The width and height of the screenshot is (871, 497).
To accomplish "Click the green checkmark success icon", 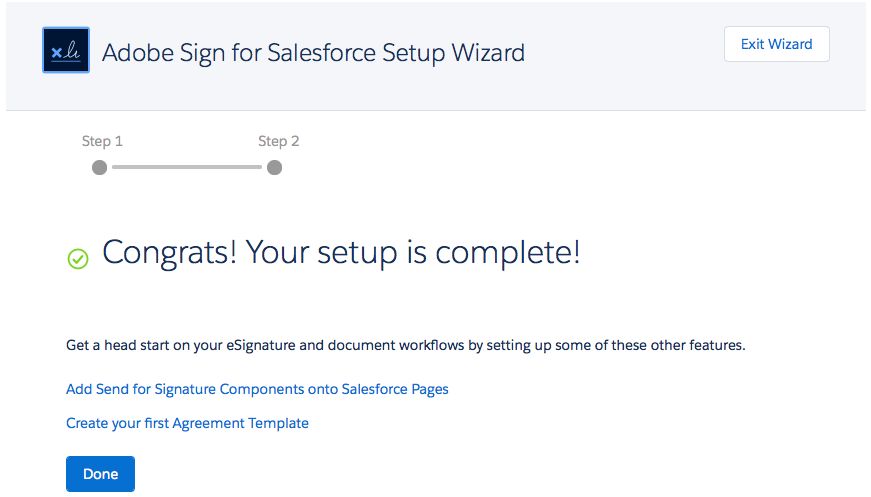I will pos(78,259).
